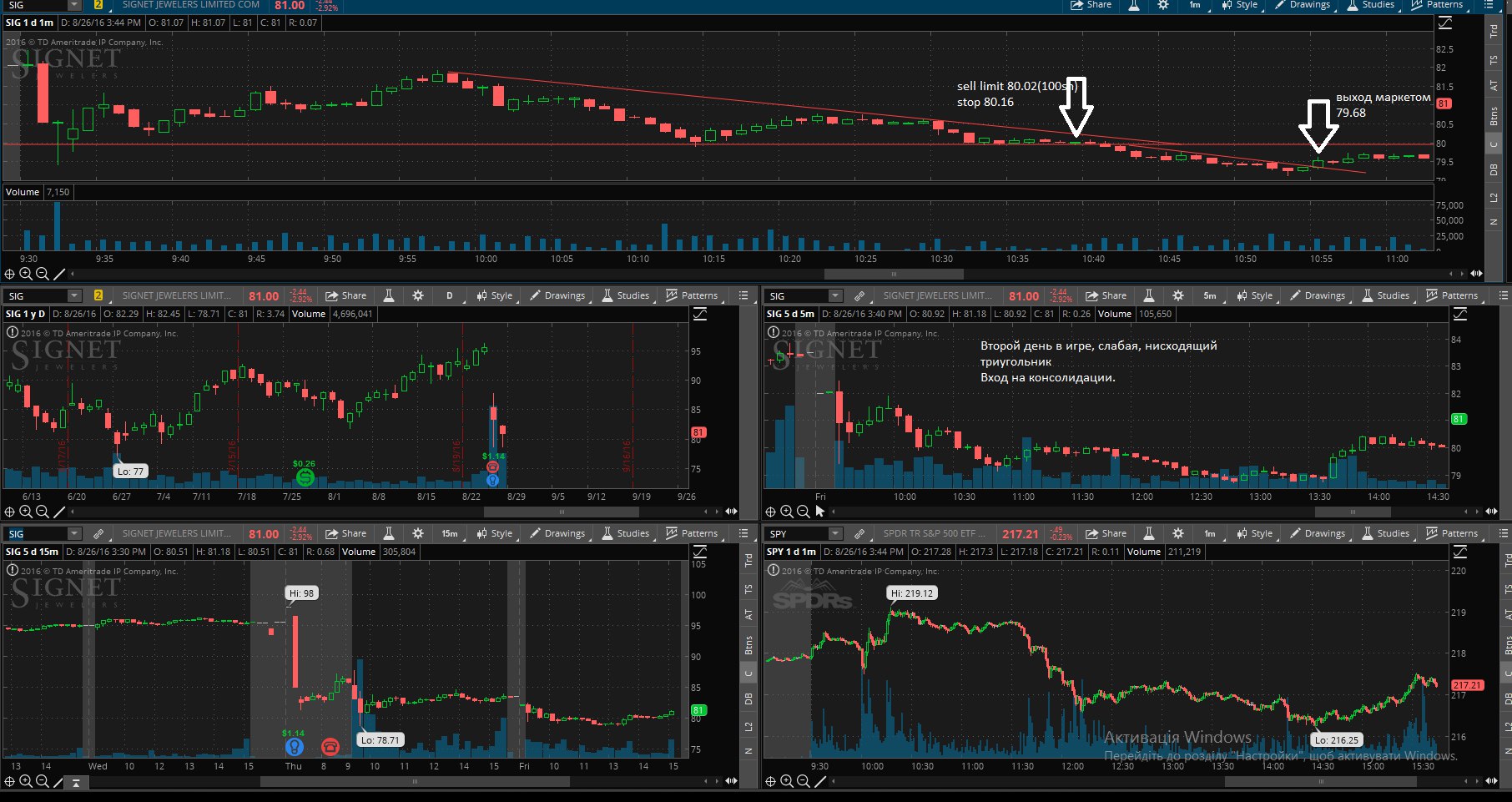
Task: Click chain link icon in SPY chart header
Action: pos(859,533)
